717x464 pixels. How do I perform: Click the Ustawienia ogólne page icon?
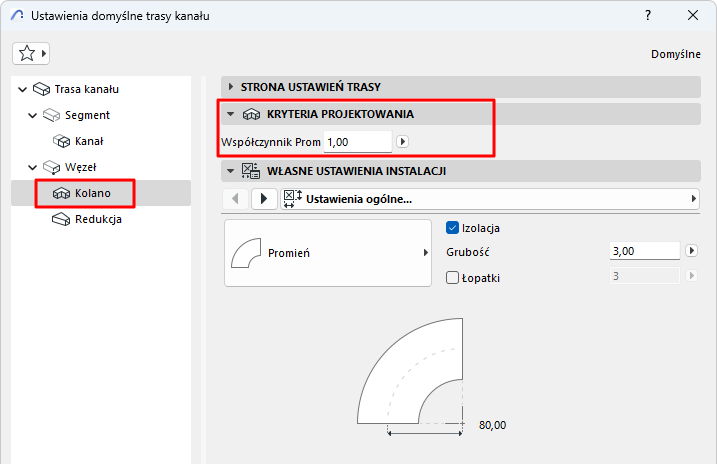[x=292, y=199]
